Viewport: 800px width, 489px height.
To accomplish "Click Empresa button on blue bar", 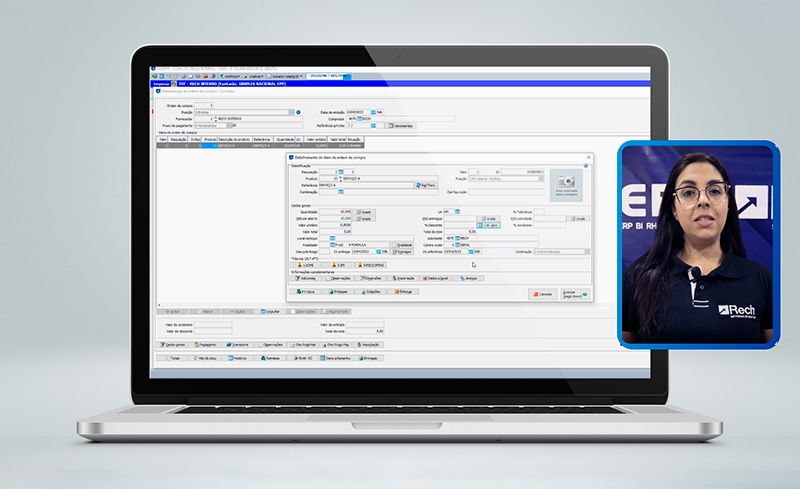I will click(x=161, y=84).
